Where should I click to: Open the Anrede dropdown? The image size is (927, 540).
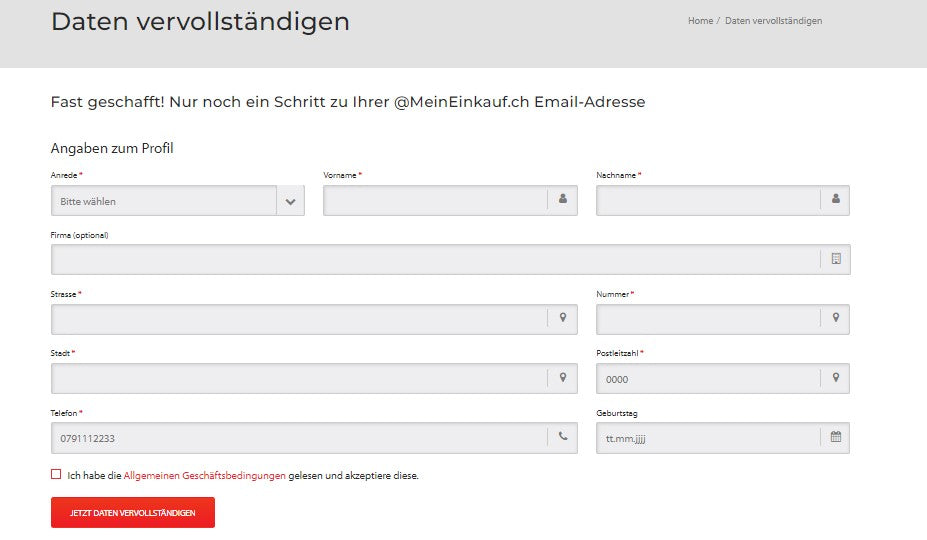[165, 201]
